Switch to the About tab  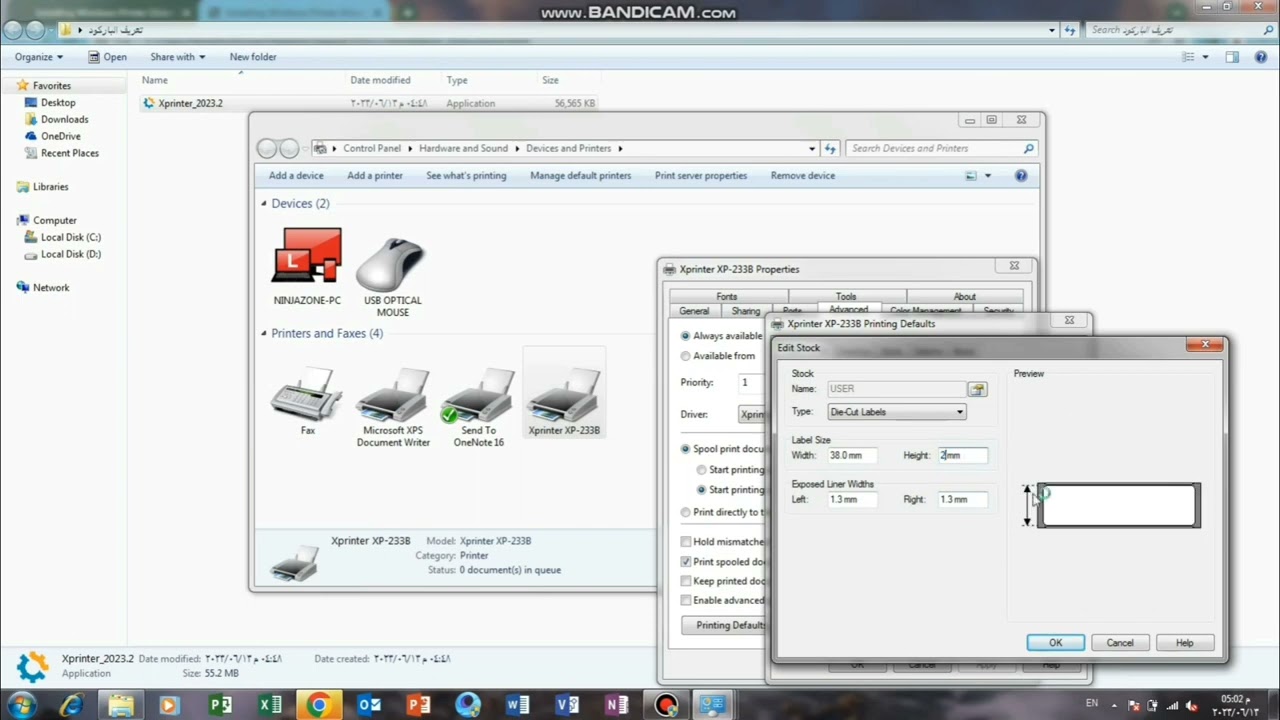tap(965, 296)
